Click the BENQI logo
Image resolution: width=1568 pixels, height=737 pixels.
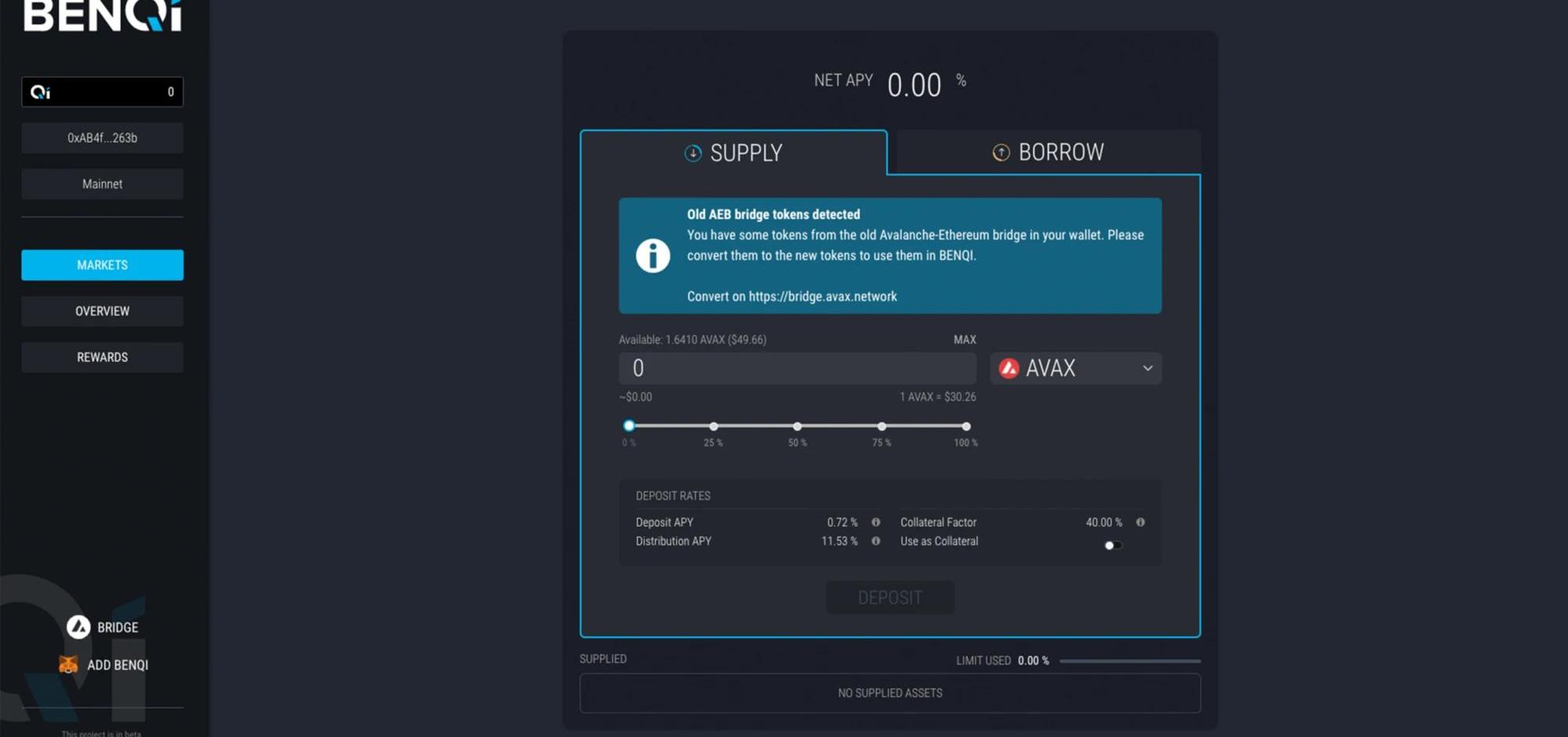click(x=103, y=15)
